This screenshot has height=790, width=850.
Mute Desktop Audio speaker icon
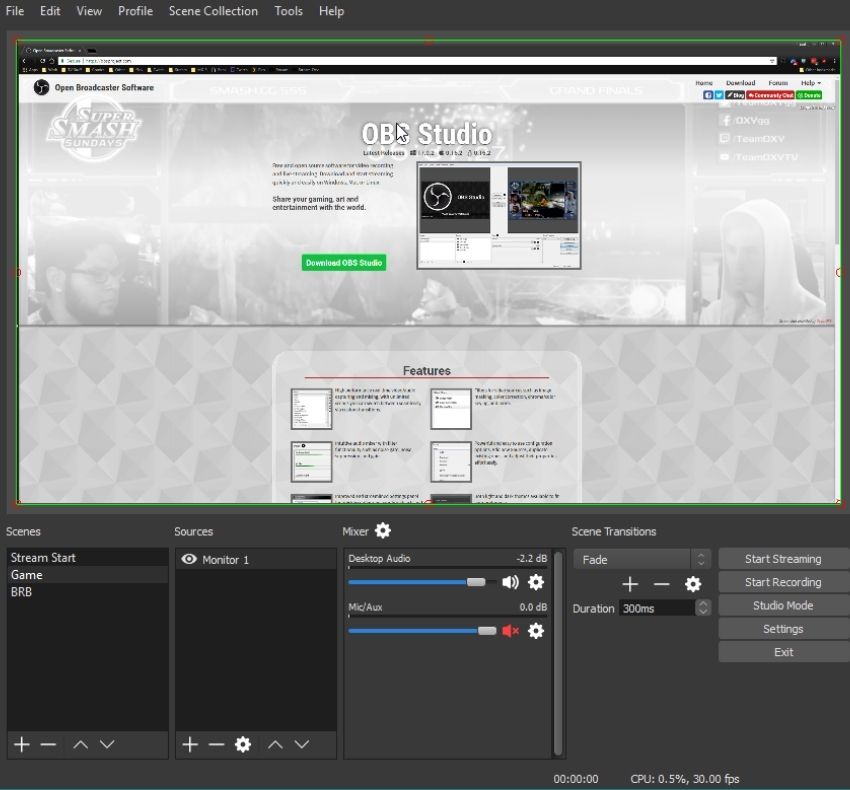click(x=510, y=582)
